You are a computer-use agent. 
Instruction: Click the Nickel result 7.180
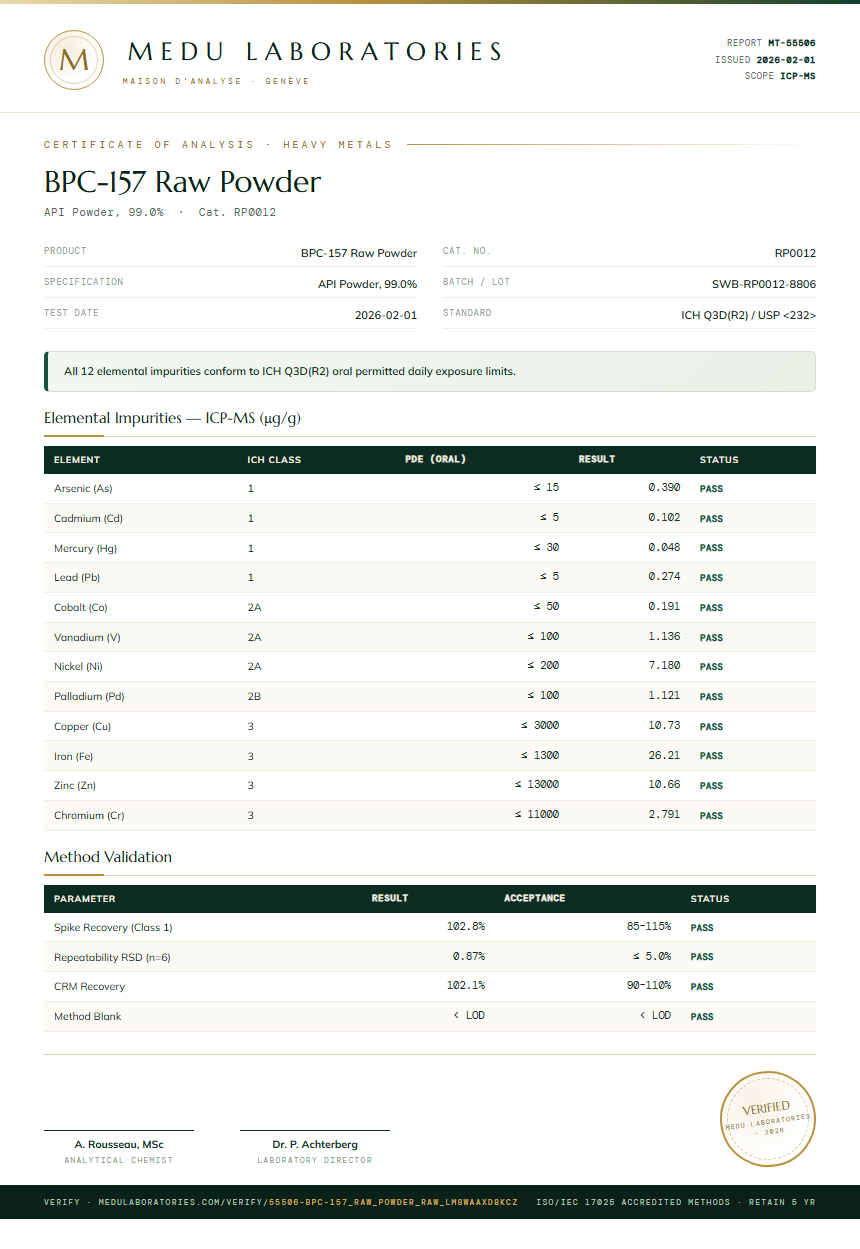tap(664, 666)
